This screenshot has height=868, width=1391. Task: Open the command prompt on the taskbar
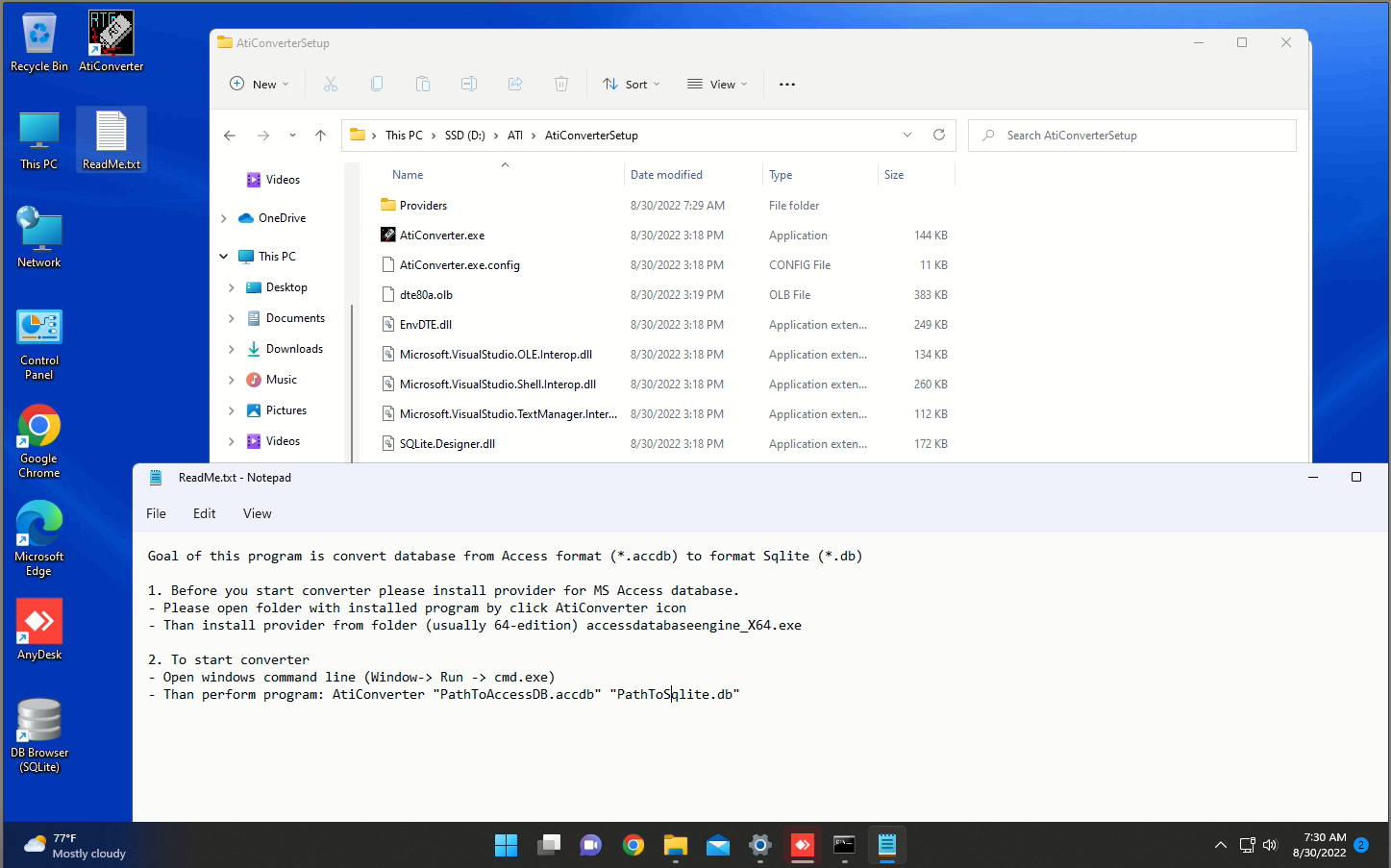(845, 845)
